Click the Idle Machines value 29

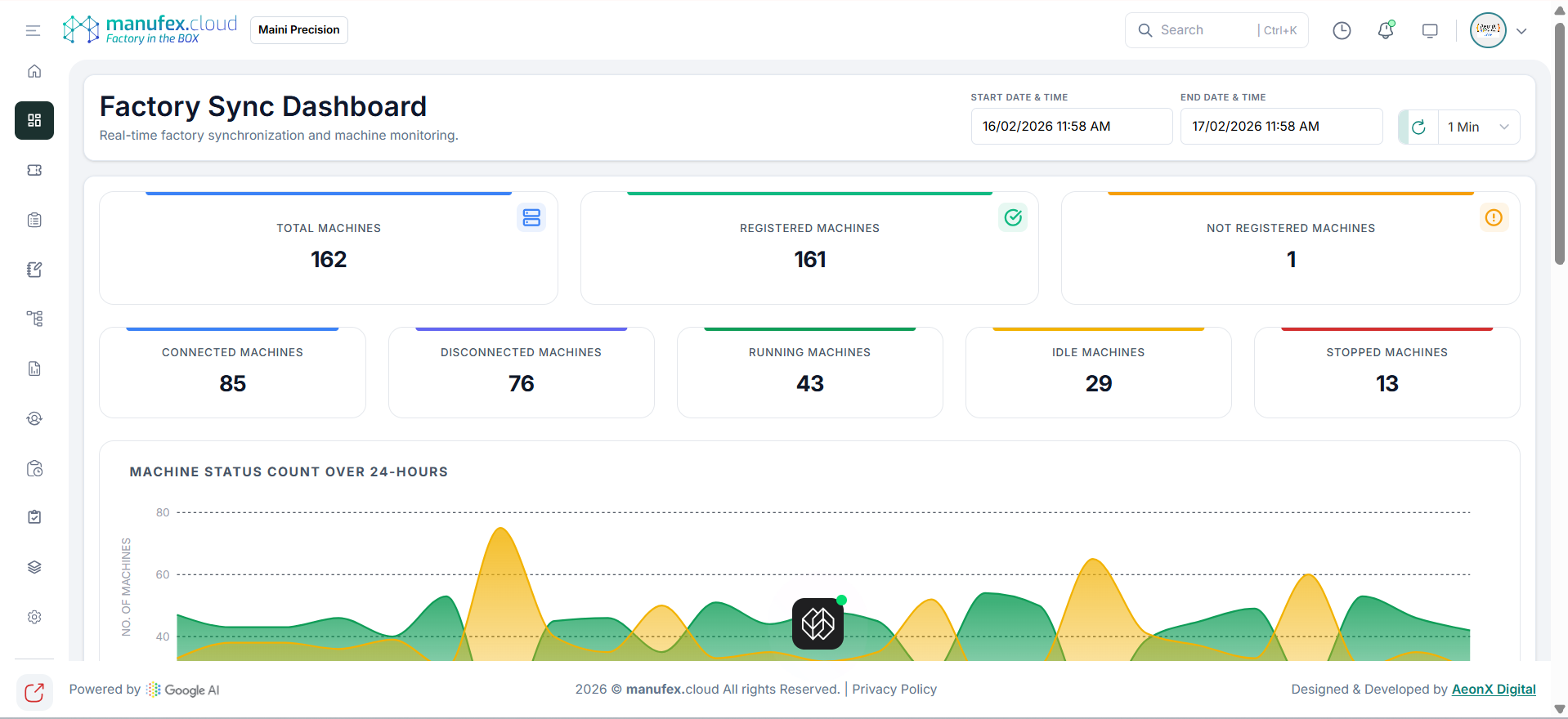pyautogui.click(x=1099, y=383)
